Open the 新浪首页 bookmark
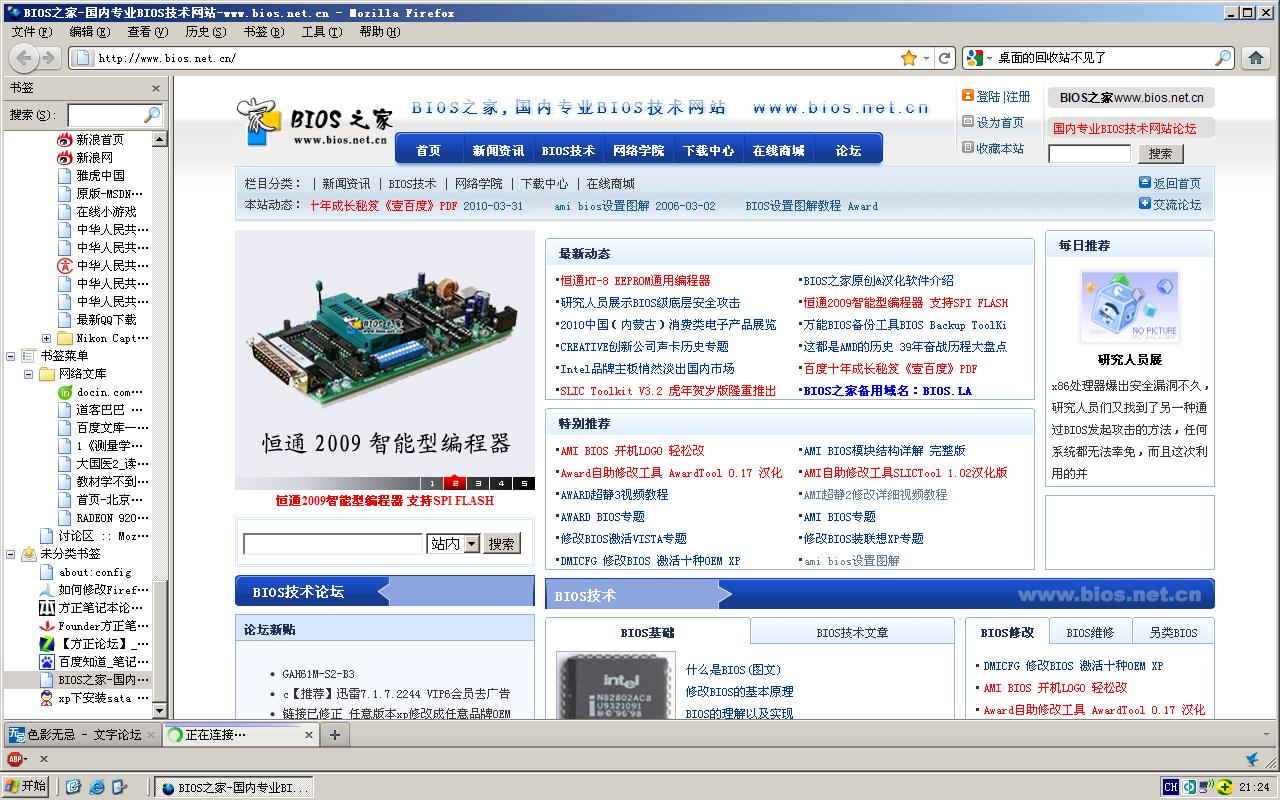 click(x=100, y=140)
